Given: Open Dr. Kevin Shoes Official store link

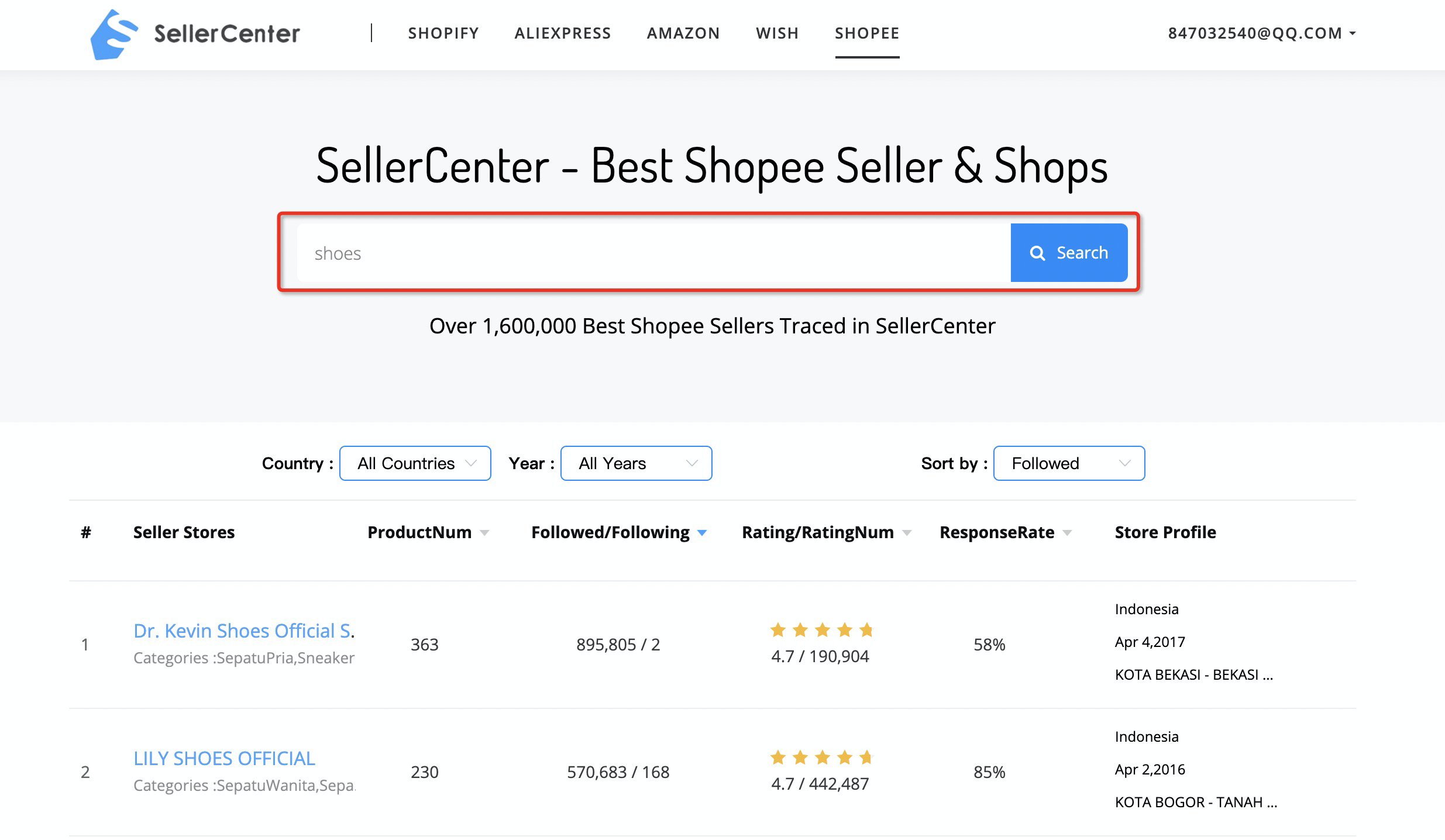Looking at the screenshot, I should coord(244,631).
